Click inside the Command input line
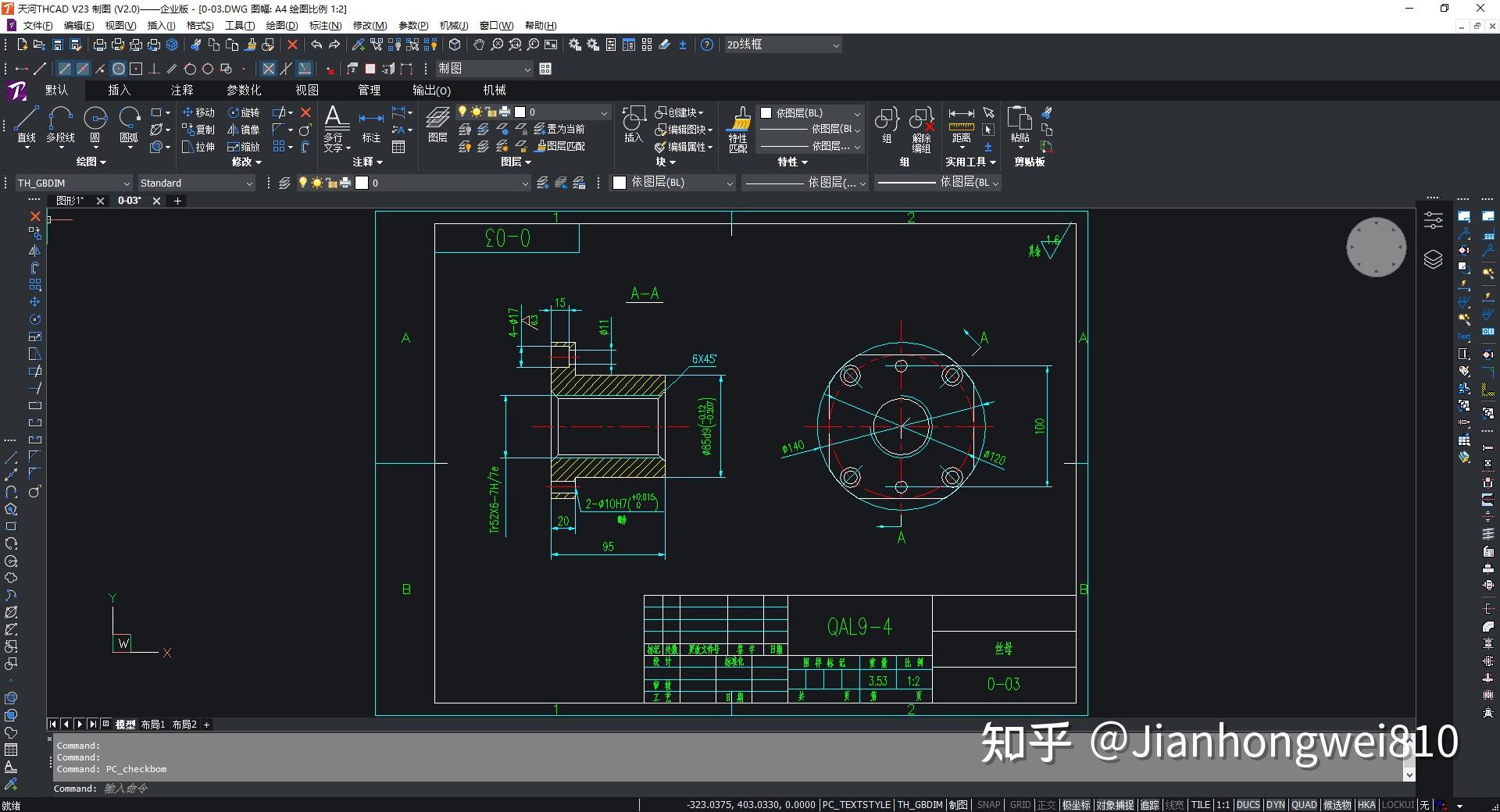This screenshot has width=1500, height=812. [312, 789]
